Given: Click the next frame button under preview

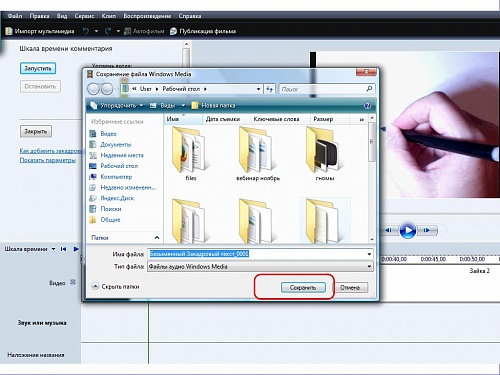Looking at the screenshot, I should point(427,230).
